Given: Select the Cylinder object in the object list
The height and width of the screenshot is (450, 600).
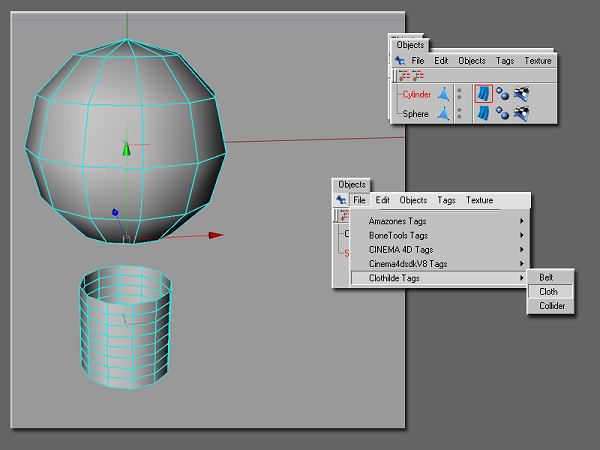Looking at the screenshot, I should pos(416,94).
